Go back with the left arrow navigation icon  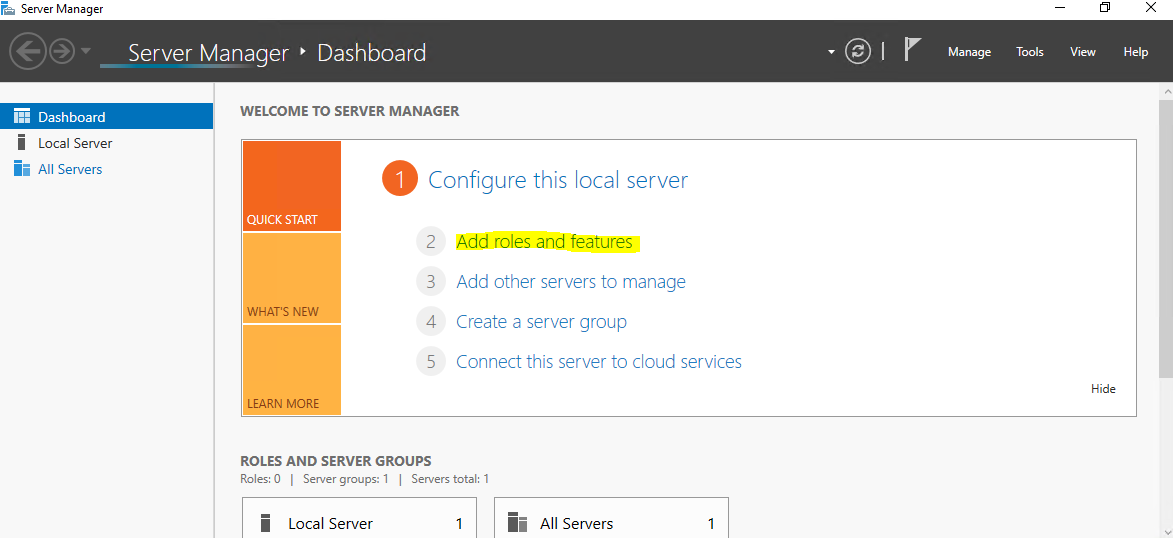28,52
